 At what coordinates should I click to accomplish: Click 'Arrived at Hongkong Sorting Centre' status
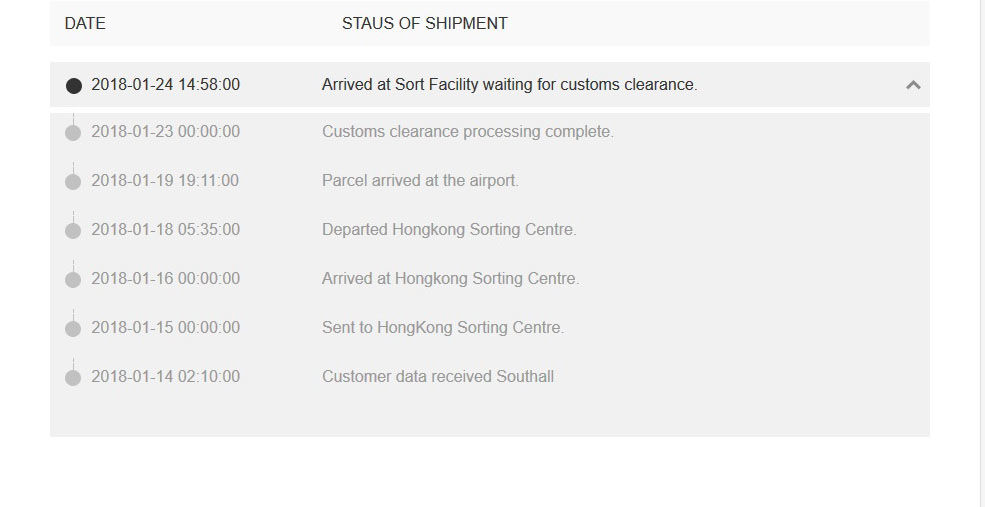(x=450, y=279)
